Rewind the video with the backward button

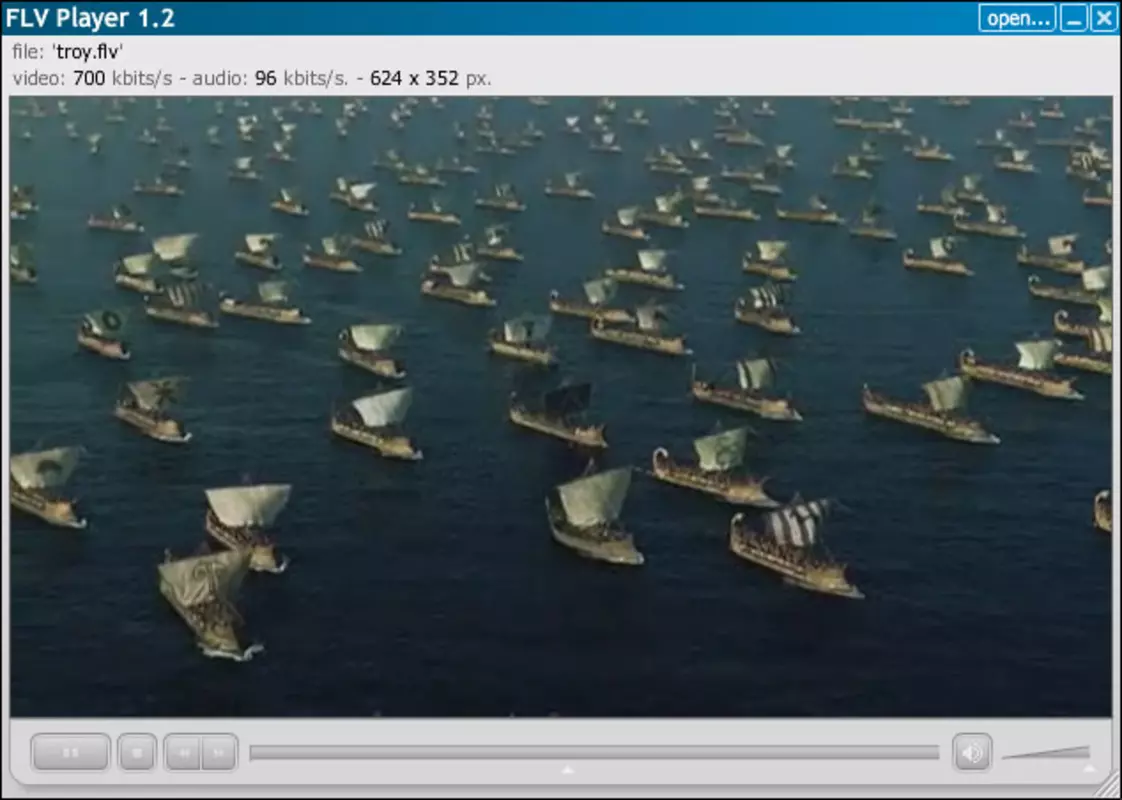tap(182, 752)
